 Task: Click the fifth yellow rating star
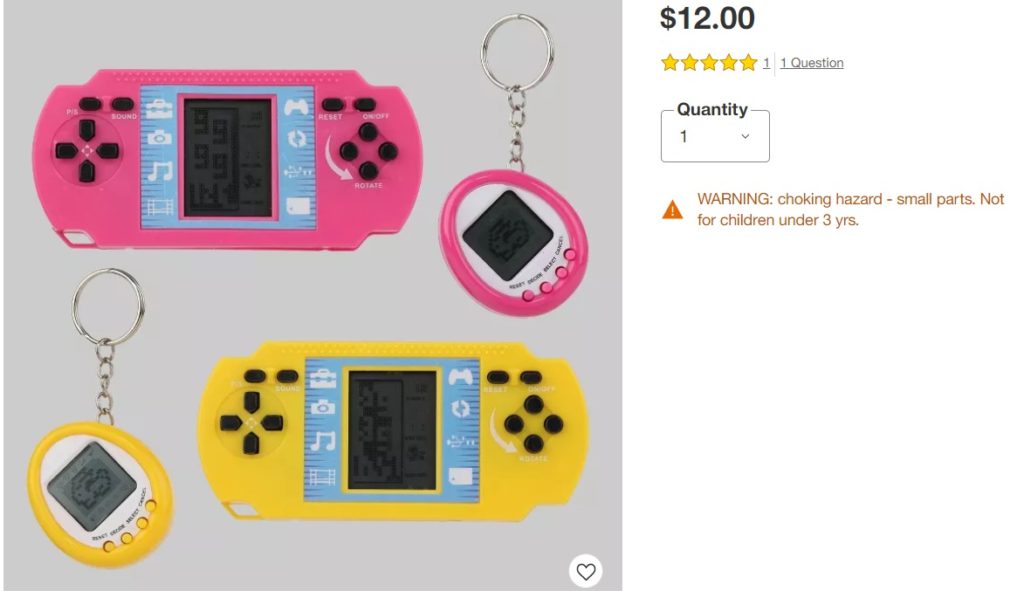748,63
